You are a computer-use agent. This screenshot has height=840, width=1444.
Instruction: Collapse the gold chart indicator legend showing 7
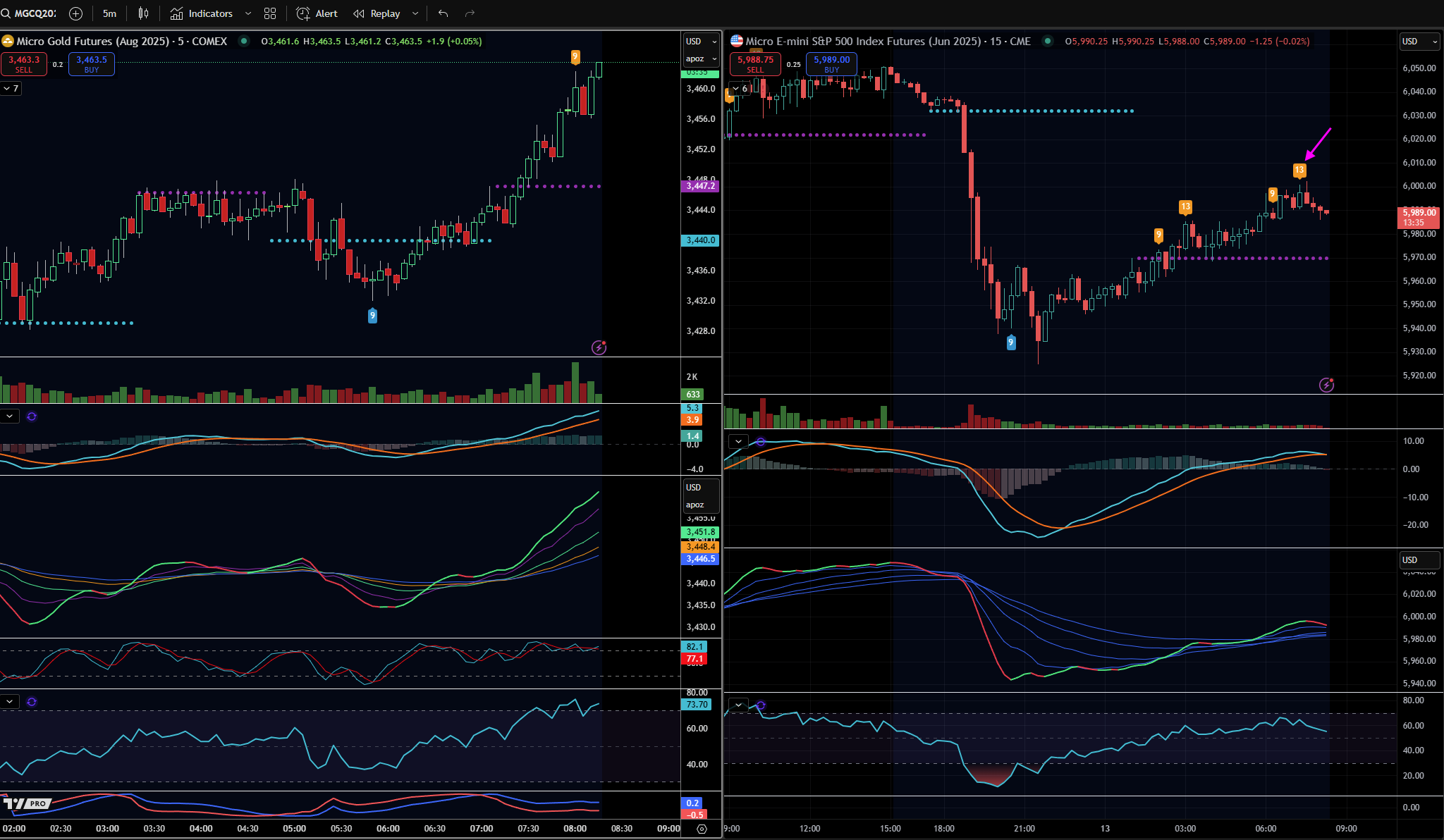11,89
